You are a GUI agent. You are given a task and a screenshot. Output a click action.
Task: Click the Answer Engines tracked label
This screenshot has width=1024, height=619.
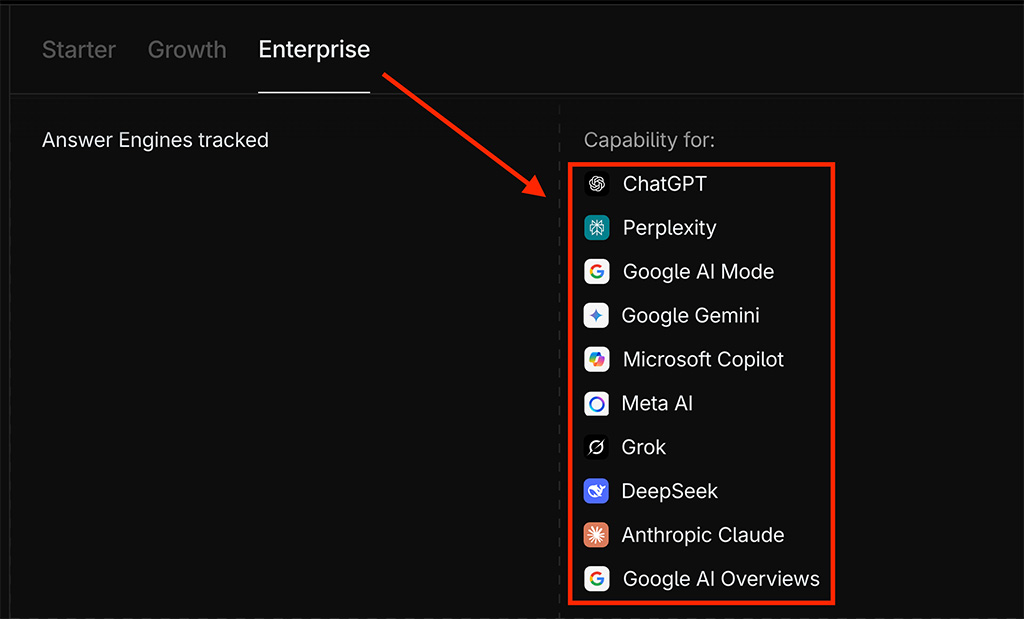point(155,140)
